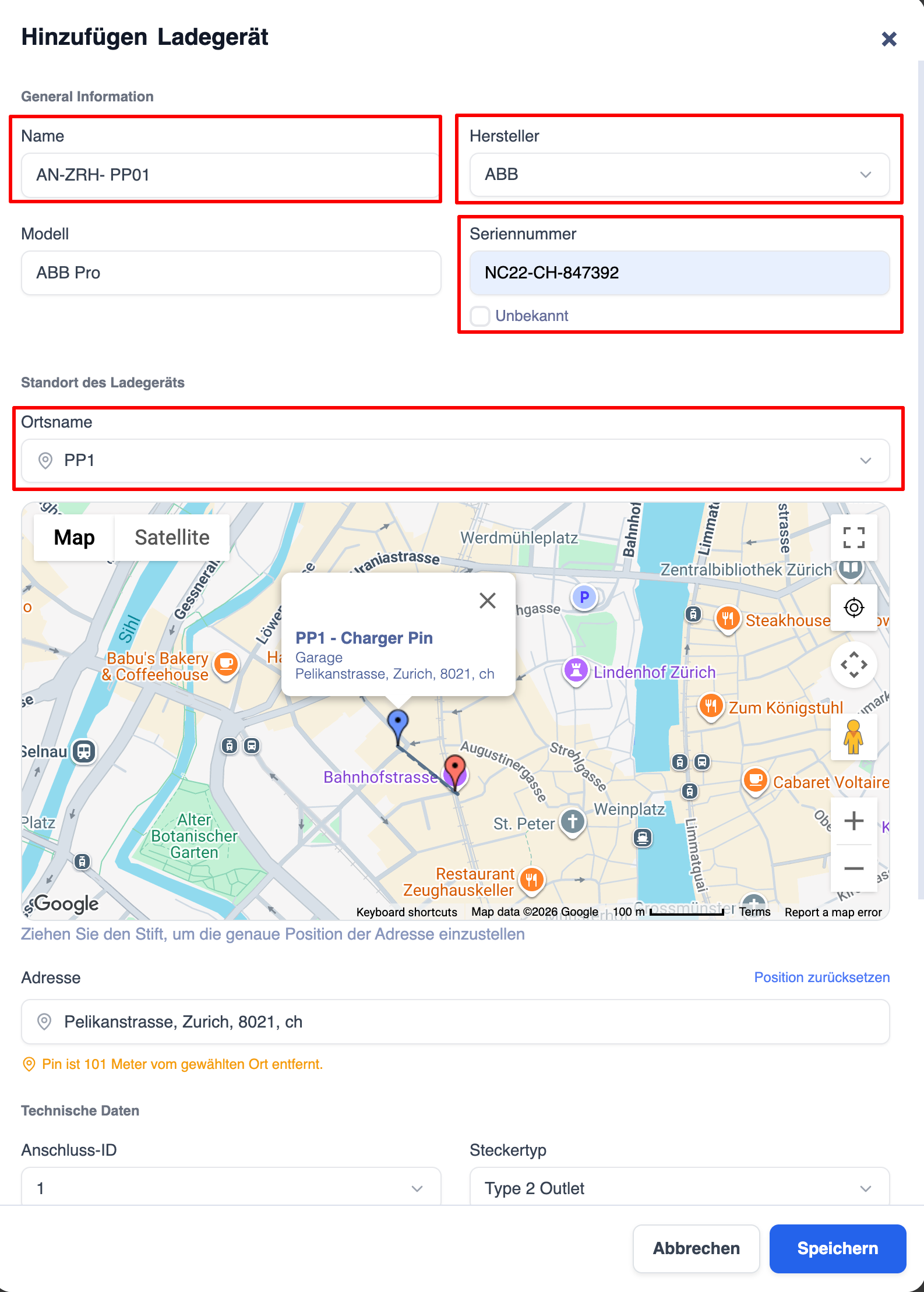Click Report a map error link
Screen dimensions: 924x1292
pyautogui.click(x=833, y=912)
